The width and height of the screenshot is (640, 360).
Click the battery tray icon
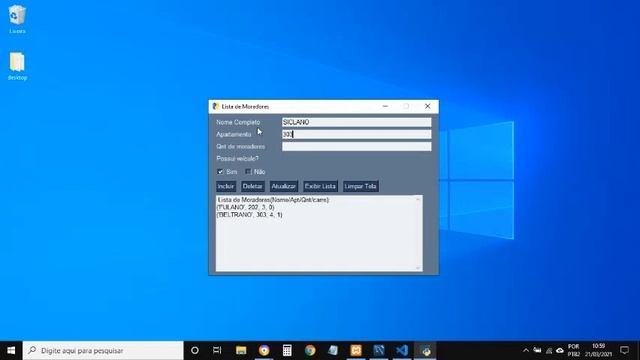tap(538, 350)
